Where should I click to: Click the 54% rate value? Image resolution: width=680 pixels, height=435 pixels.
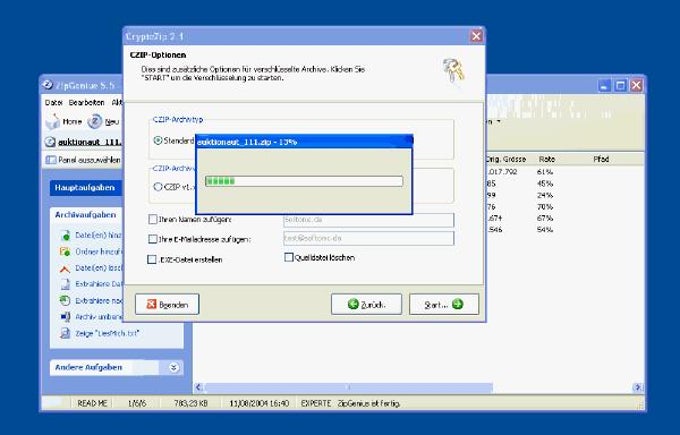coord(545,229)
